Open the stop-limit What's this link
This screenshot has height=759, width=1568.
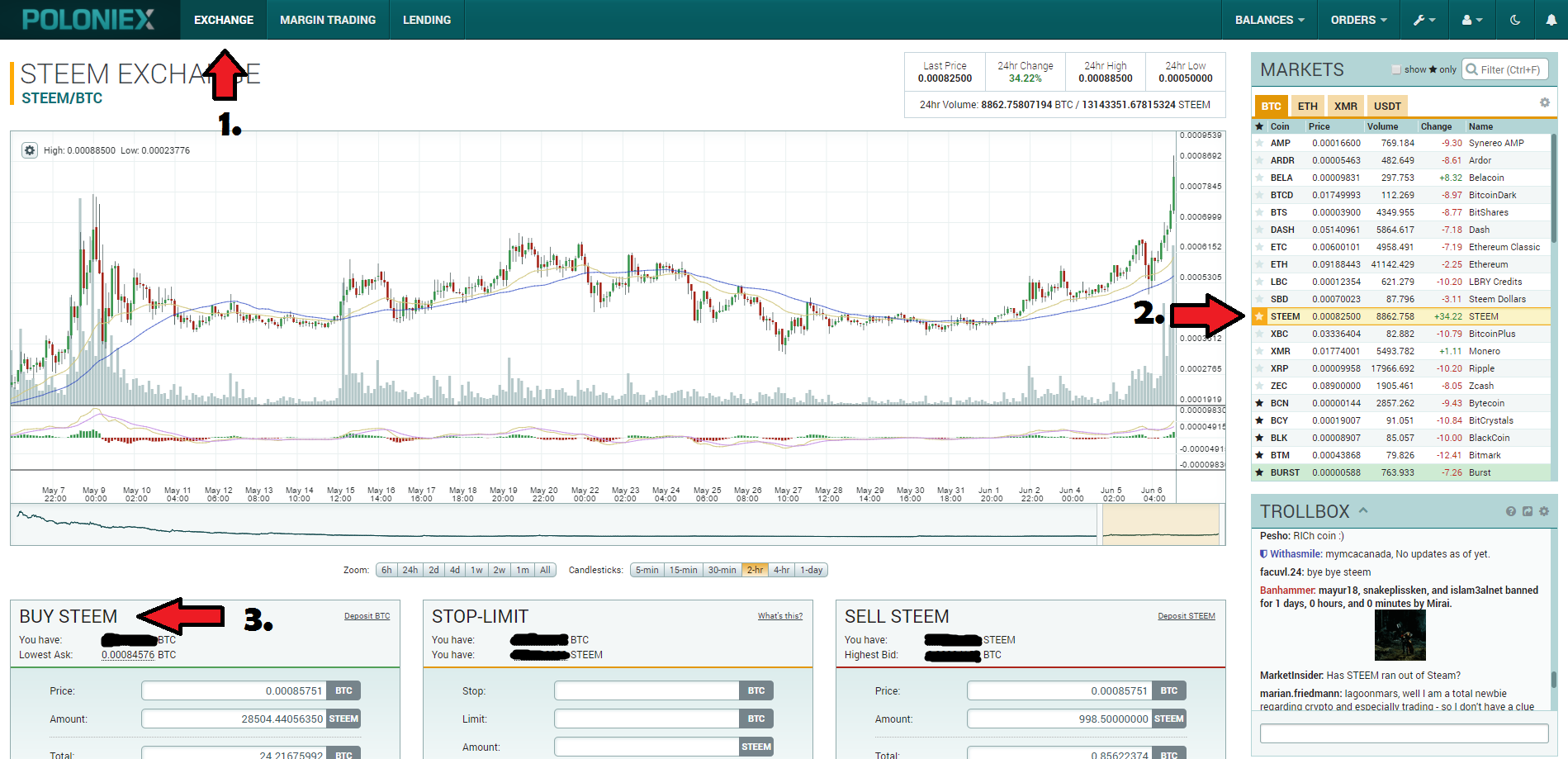point(780,616)
